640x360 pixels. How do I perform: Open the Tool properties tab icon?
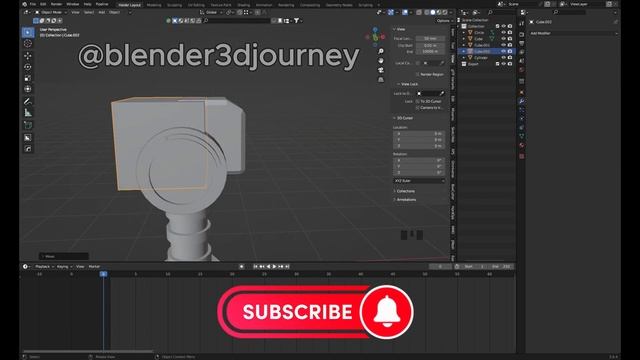(x=522, y=24)
